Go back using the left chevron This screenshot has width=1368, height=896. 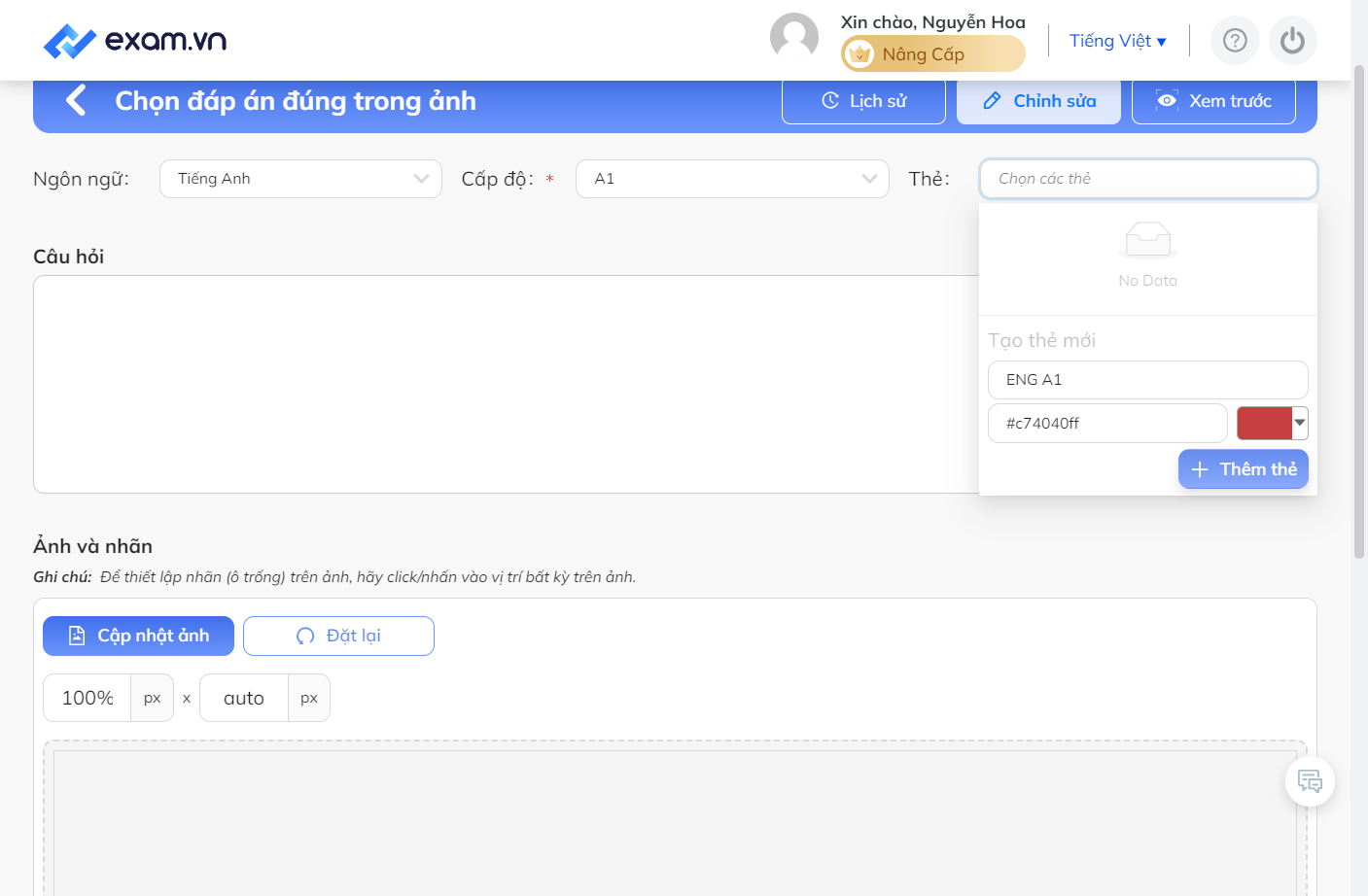(76, 100)
